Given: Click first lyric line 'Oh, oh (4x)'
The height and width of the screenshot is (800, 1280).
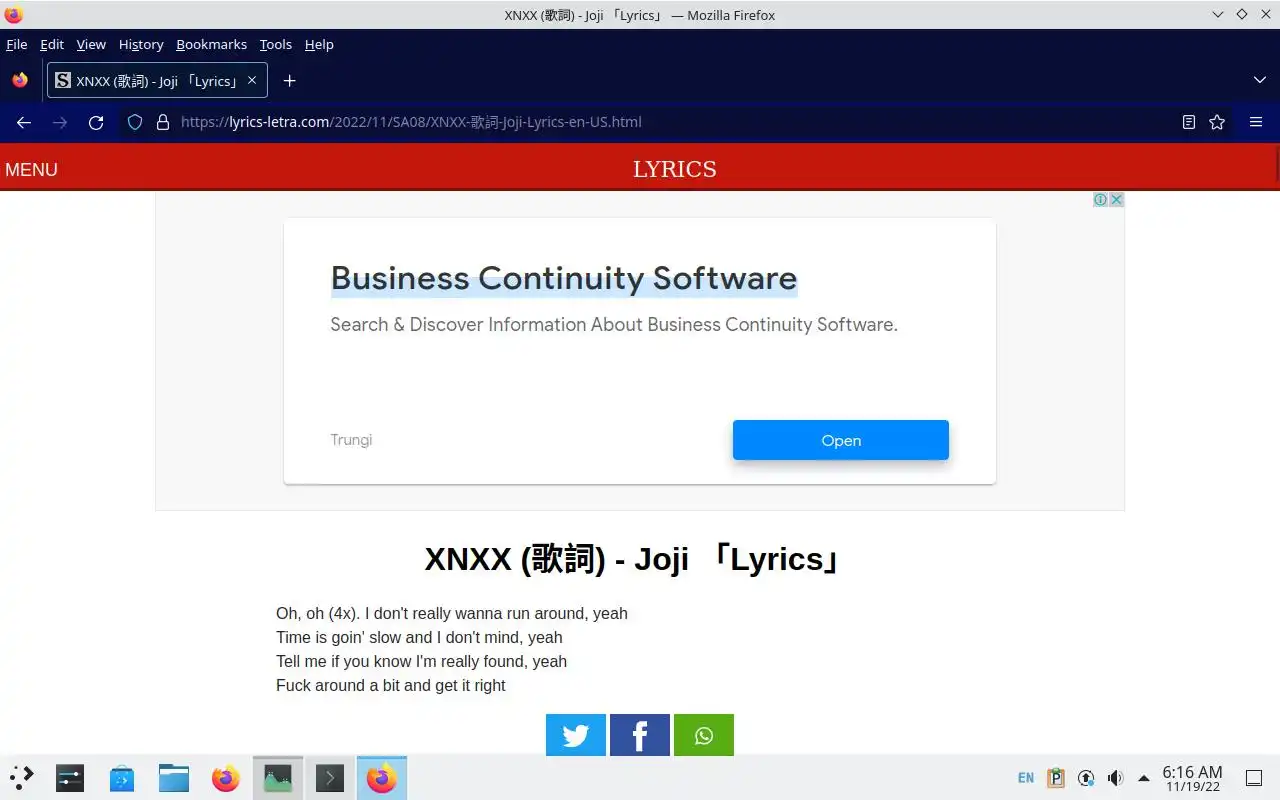Looking at the screenshot, I should pyautogui.click(x=452, y=613).
